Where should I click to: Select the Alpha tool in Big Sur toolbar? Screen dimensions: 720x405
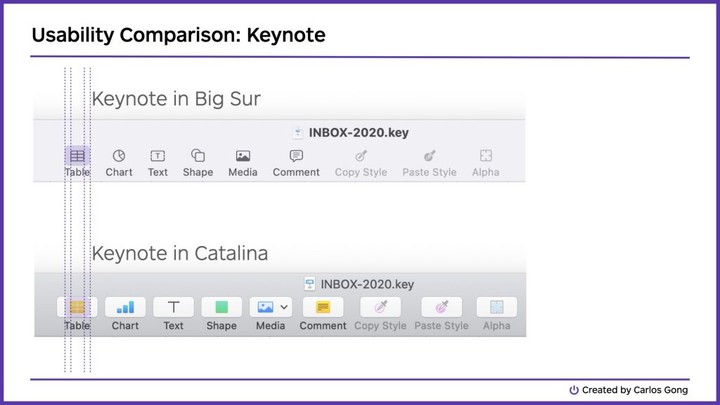[486, 156]
